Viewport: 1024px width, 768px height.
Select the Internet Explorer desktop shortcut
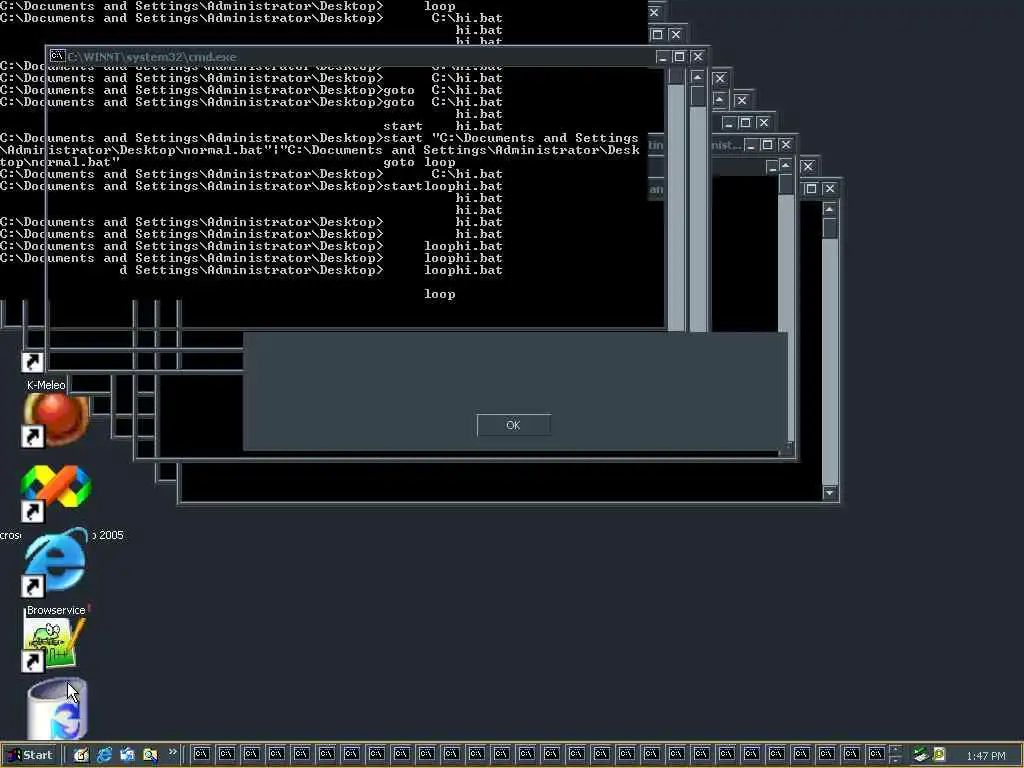tap(55, 562)
